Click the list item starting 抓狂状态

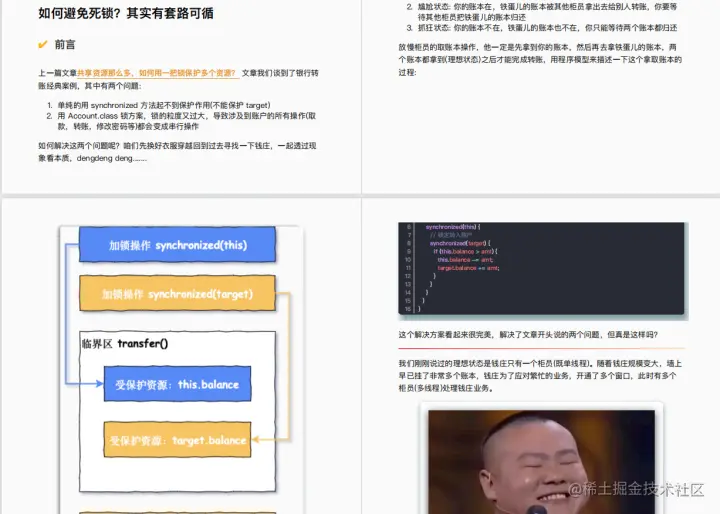pos(542,28)
